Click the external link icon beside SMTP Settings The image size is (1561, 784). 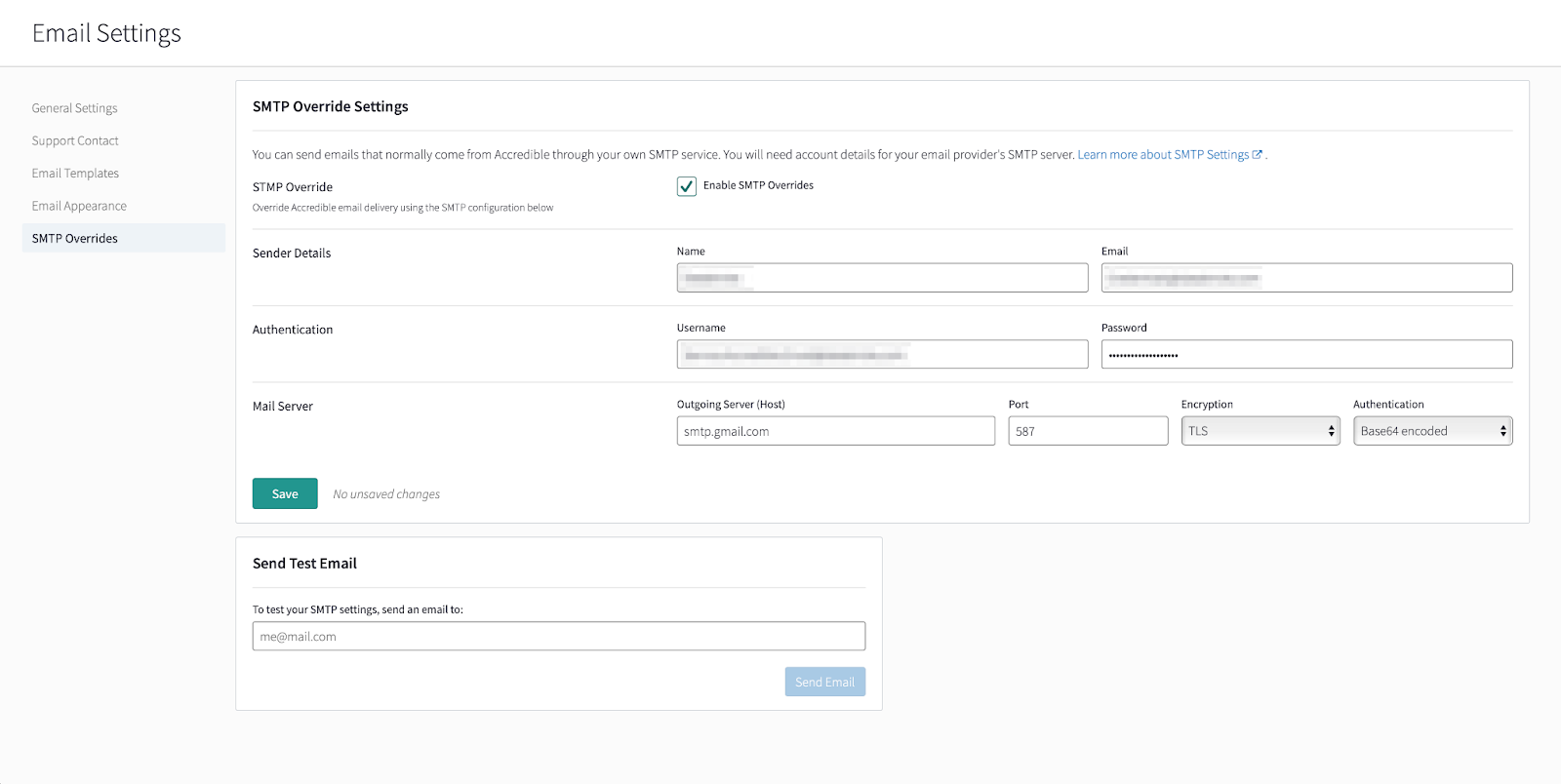click(1258, 154)
